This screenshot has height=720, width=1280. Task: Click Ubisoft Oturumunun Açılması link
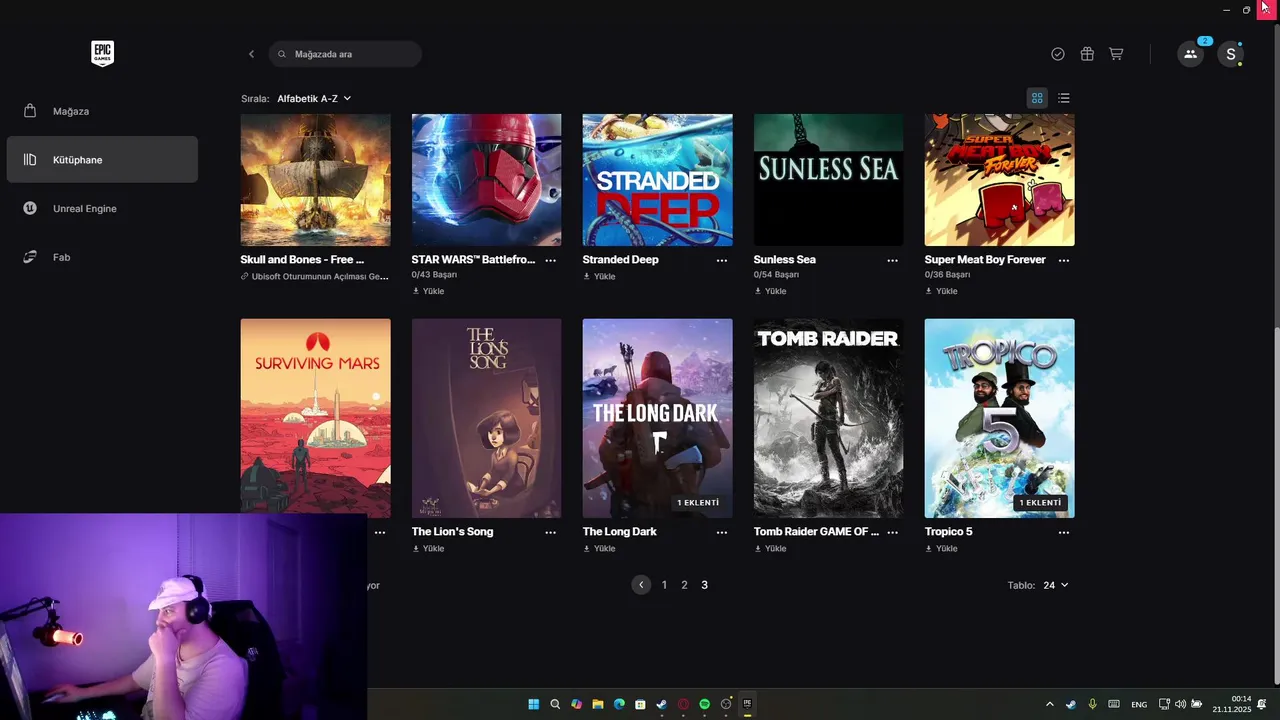(315, 276)
